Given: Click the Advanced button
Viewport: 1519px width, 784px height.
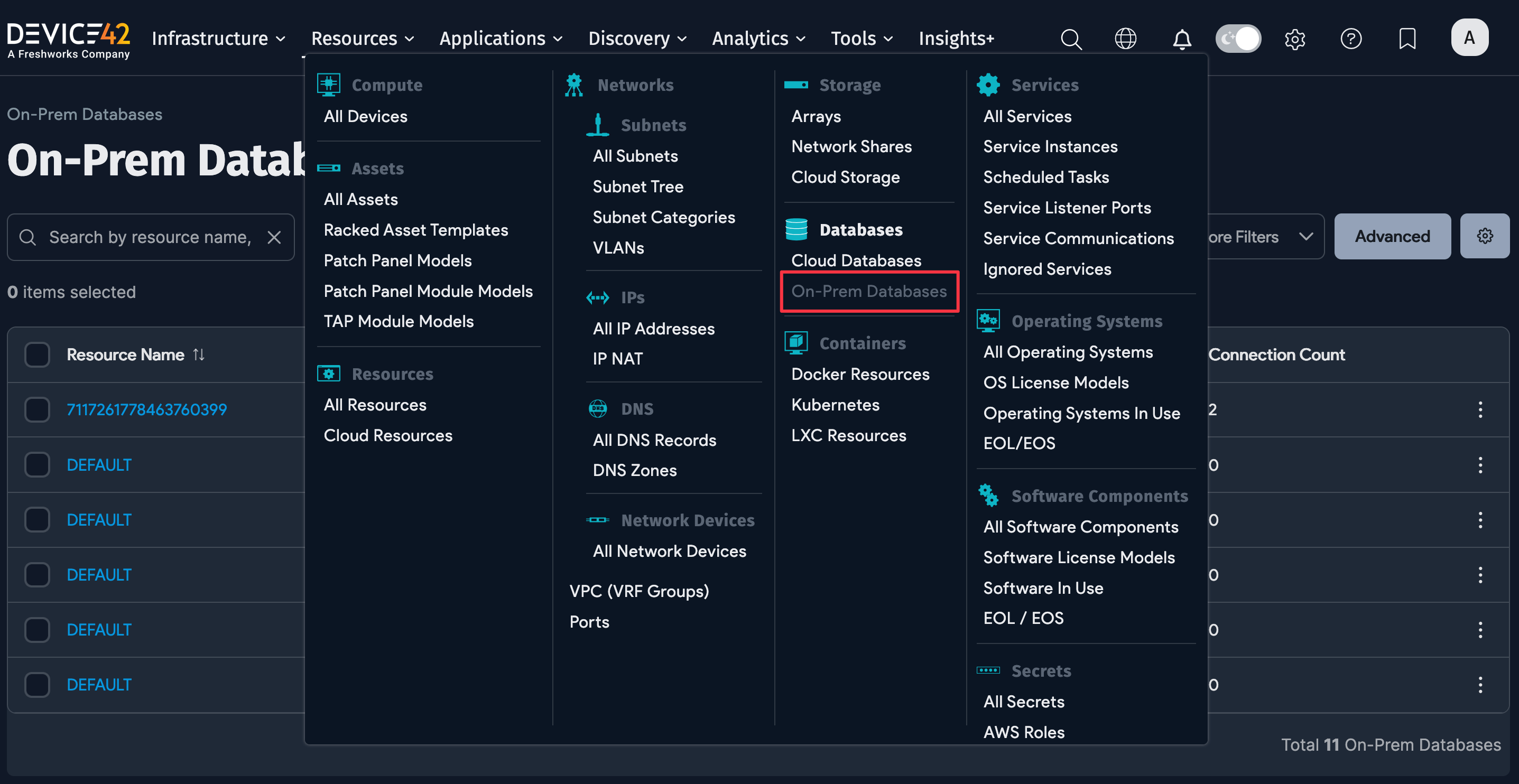Looking at the screenshot, I should (x=1392, y=236).
